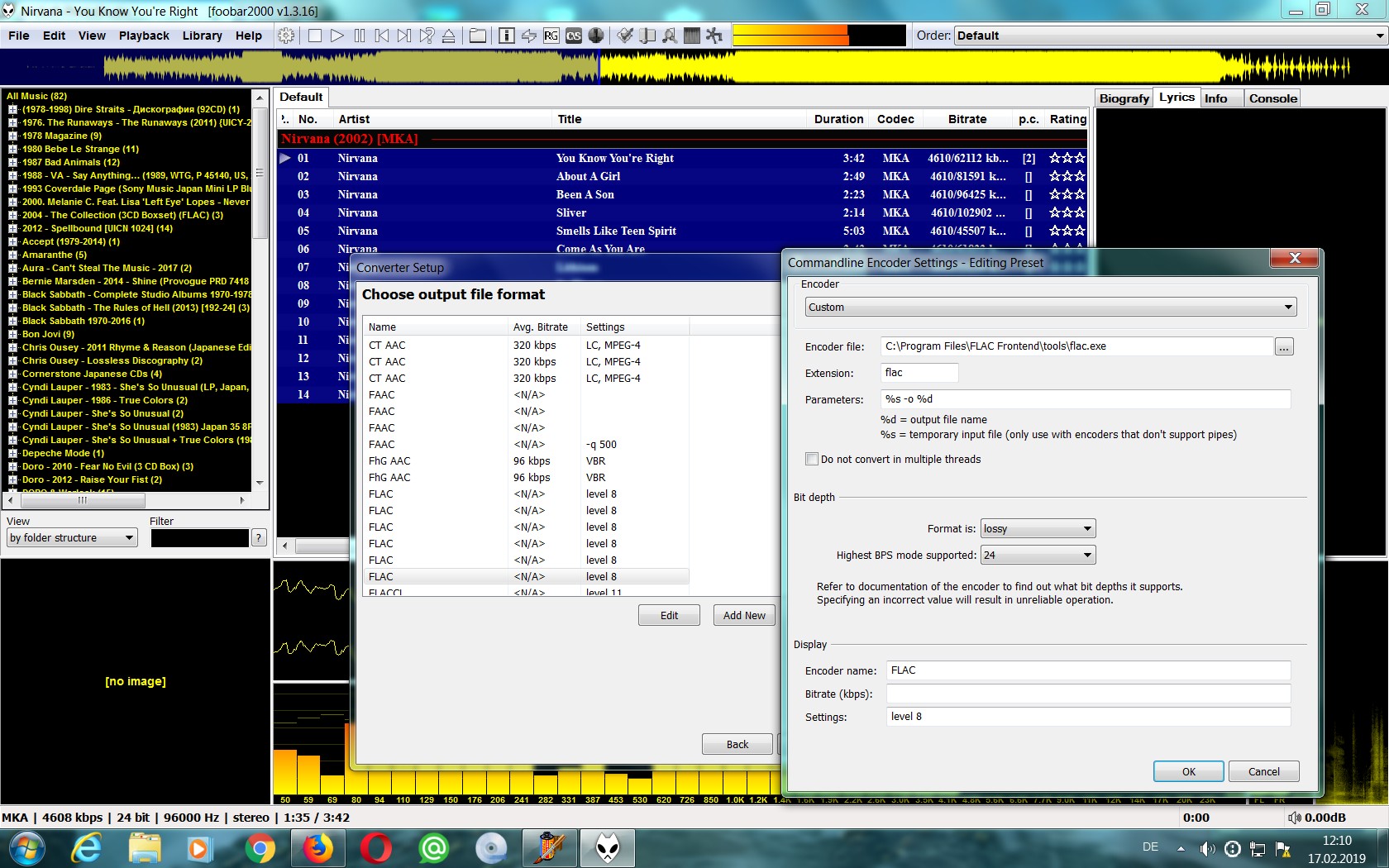The image size is (1389, 868).
Task: Open Highest BPS mode dropdown
Action: point(1038,555)
